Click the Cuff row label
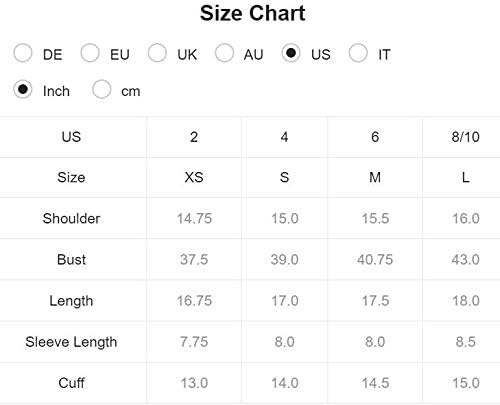 (71, 383)
